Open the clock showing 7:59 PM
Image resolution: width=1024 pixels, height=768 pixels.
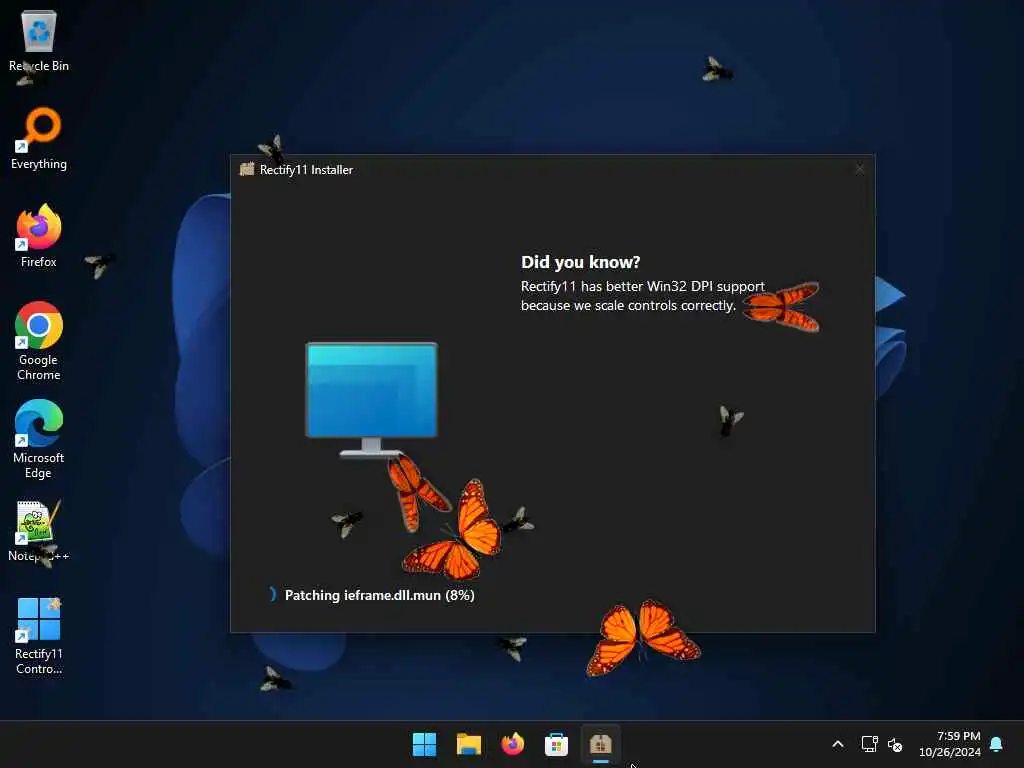tap(950, 744)
